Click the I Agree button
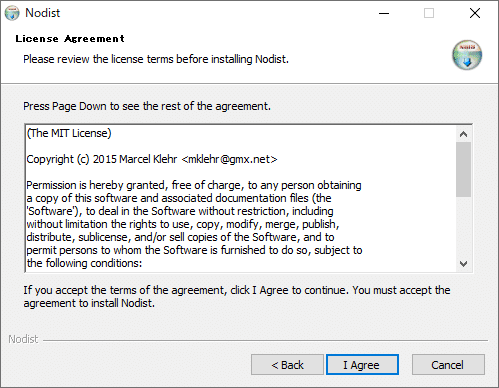 pyautogui.click(x=362, y=365)
